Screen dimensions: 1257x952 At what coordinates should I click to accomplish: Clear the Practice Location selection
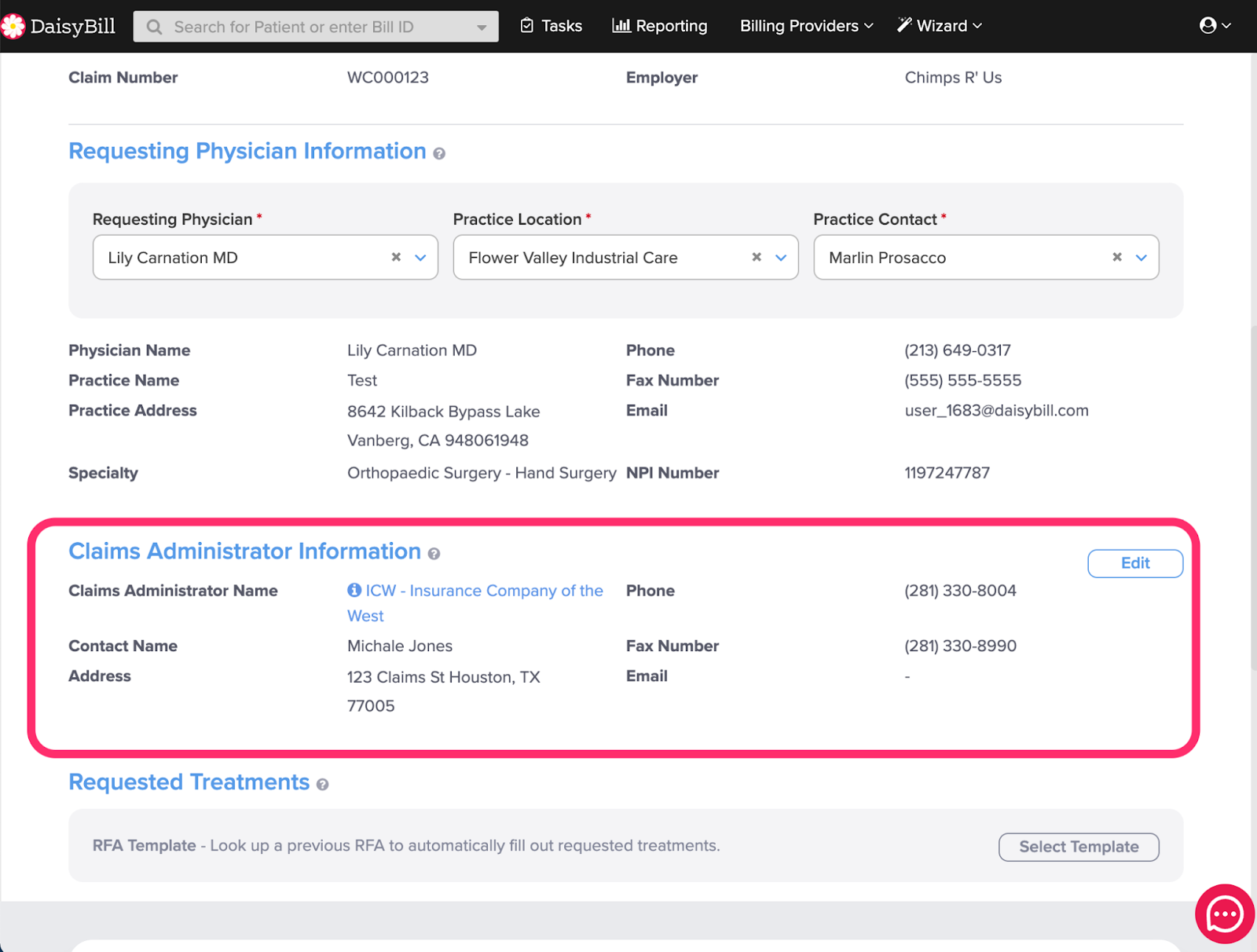tap(757, 257)
